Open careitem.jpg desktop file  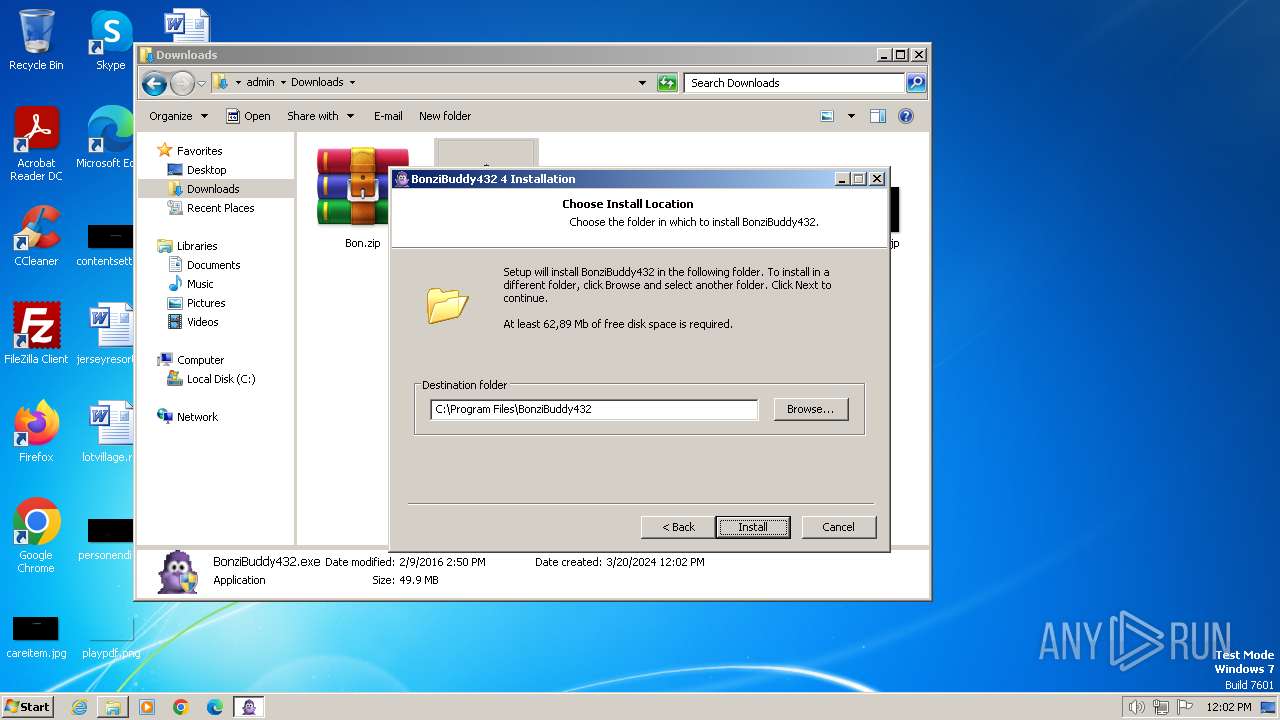(36, 638)
